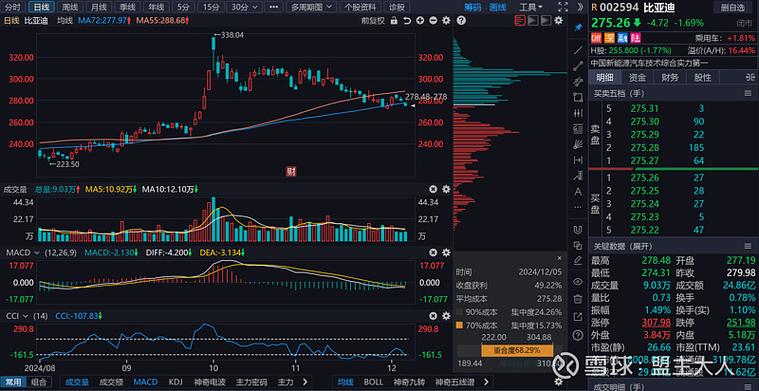Image resolution: width=759 pixels, height=391 pixels.
Task: Click the 个股资料 button
Action: click(360, 7)
